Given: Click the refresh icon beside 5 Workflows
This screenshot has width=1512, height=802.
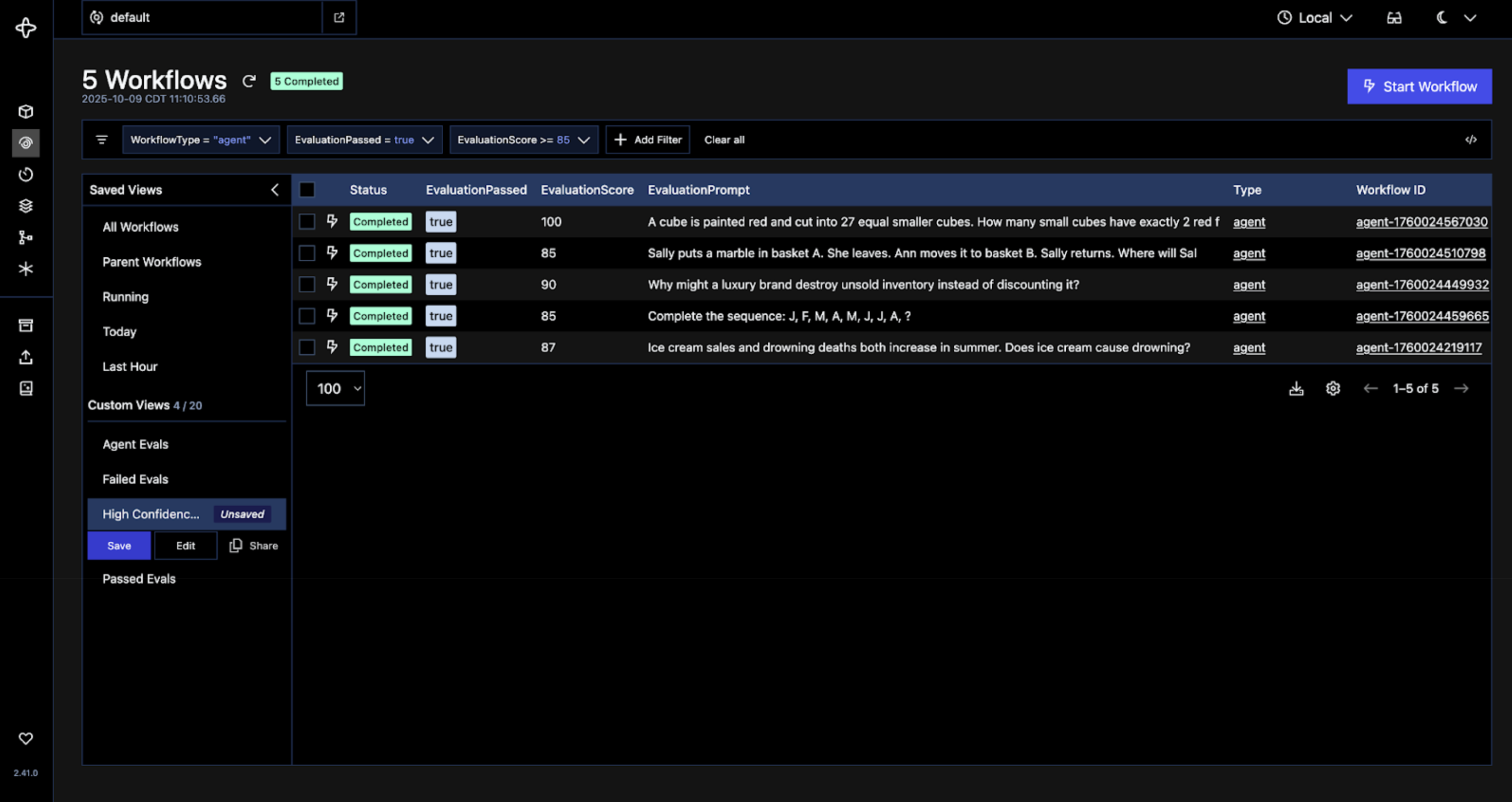Looking at the screenshot, I should pos(249,81).
